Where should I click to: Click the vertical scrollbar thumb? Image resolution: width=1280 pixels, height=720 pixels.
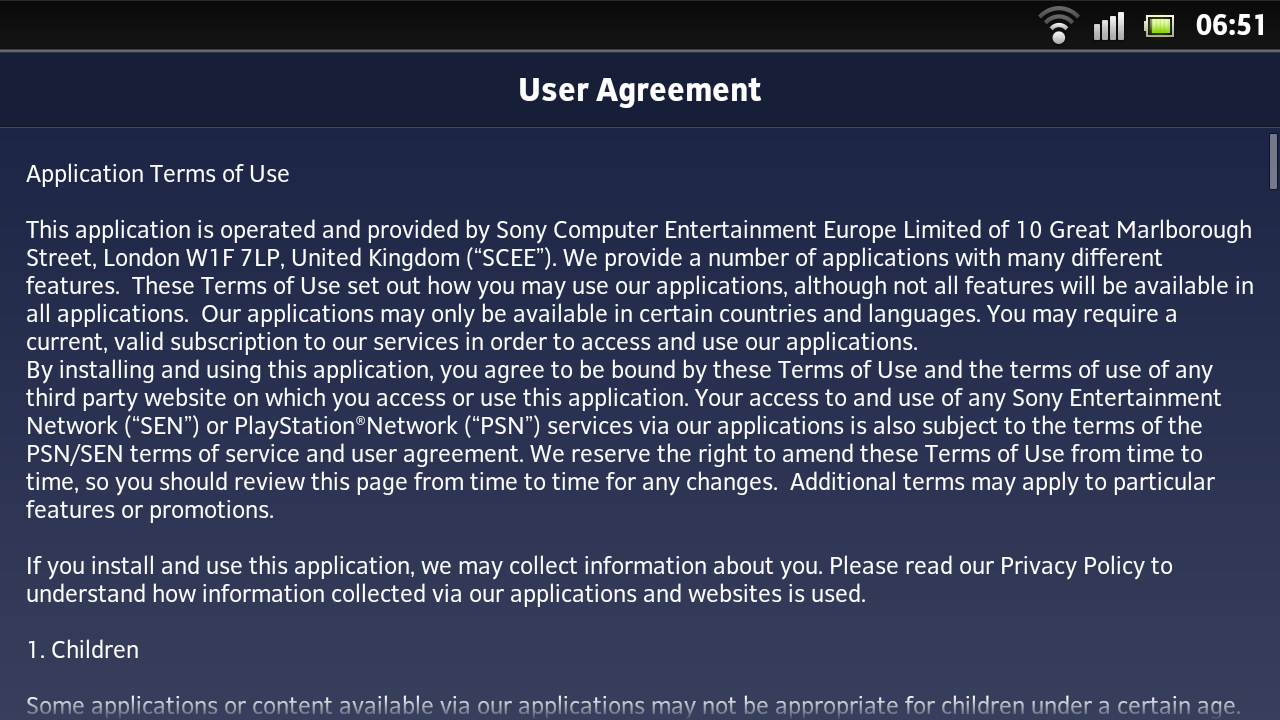(1273, 161)
